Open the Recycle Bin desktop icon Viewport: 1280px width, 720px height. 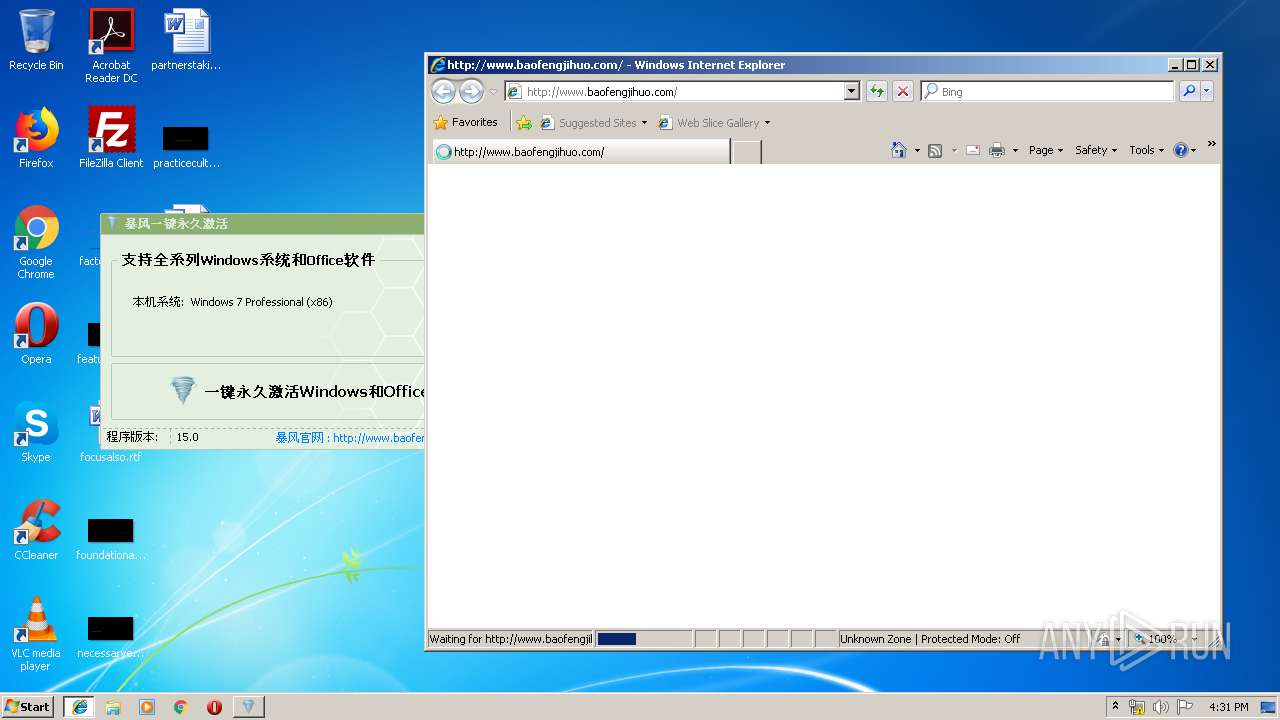(x=36, y=40)
